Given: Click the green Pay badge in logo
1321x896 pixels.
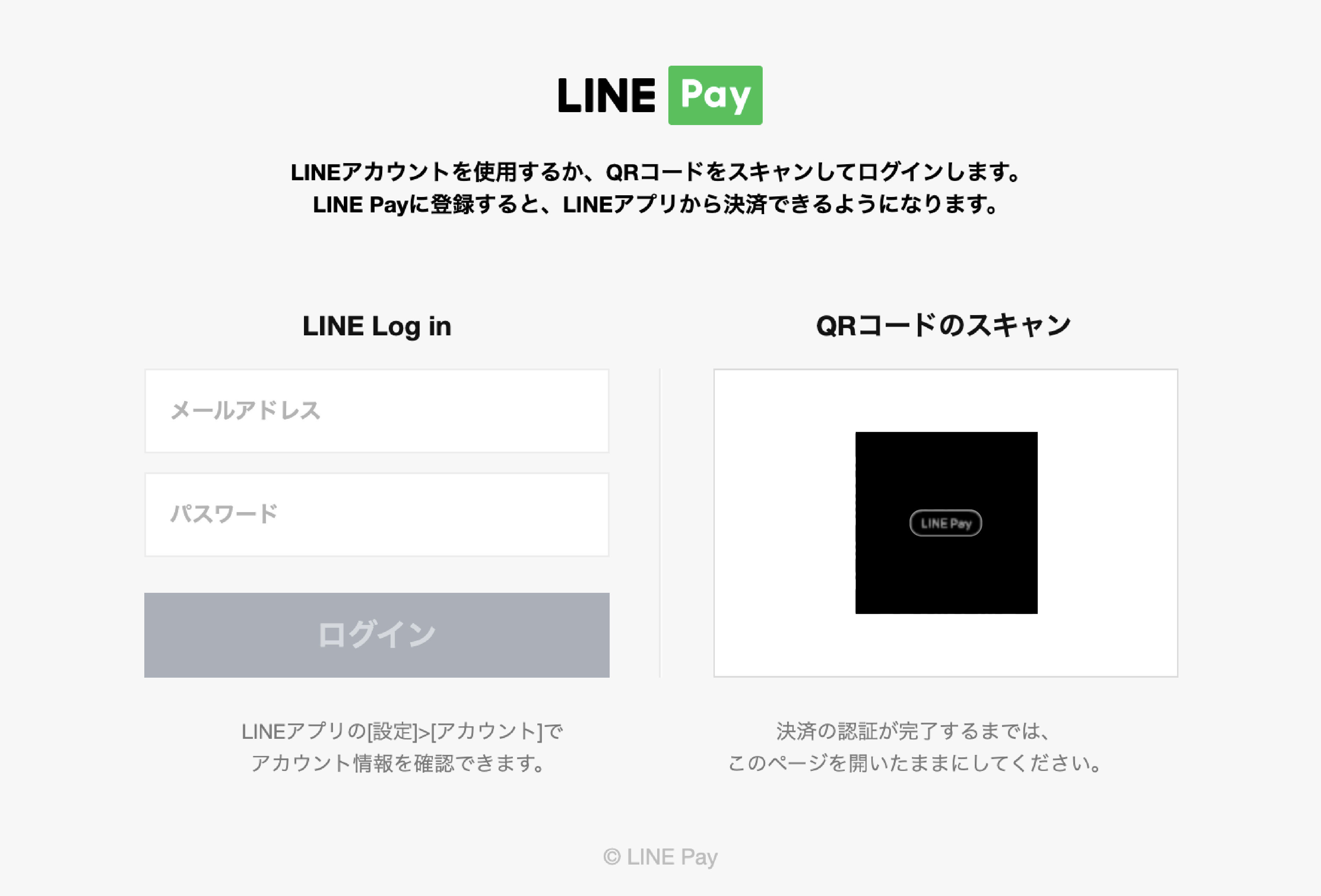Looking at the screenshot, I should point(715,95).
